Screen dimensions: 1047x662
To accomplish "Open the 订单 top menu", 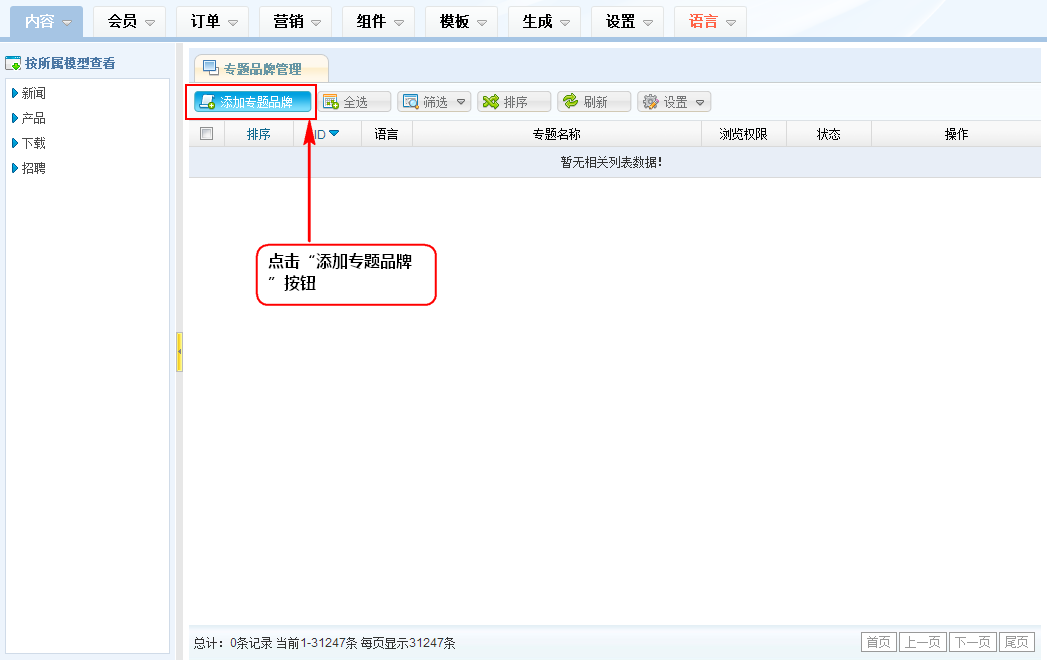I will coord(212,21).
